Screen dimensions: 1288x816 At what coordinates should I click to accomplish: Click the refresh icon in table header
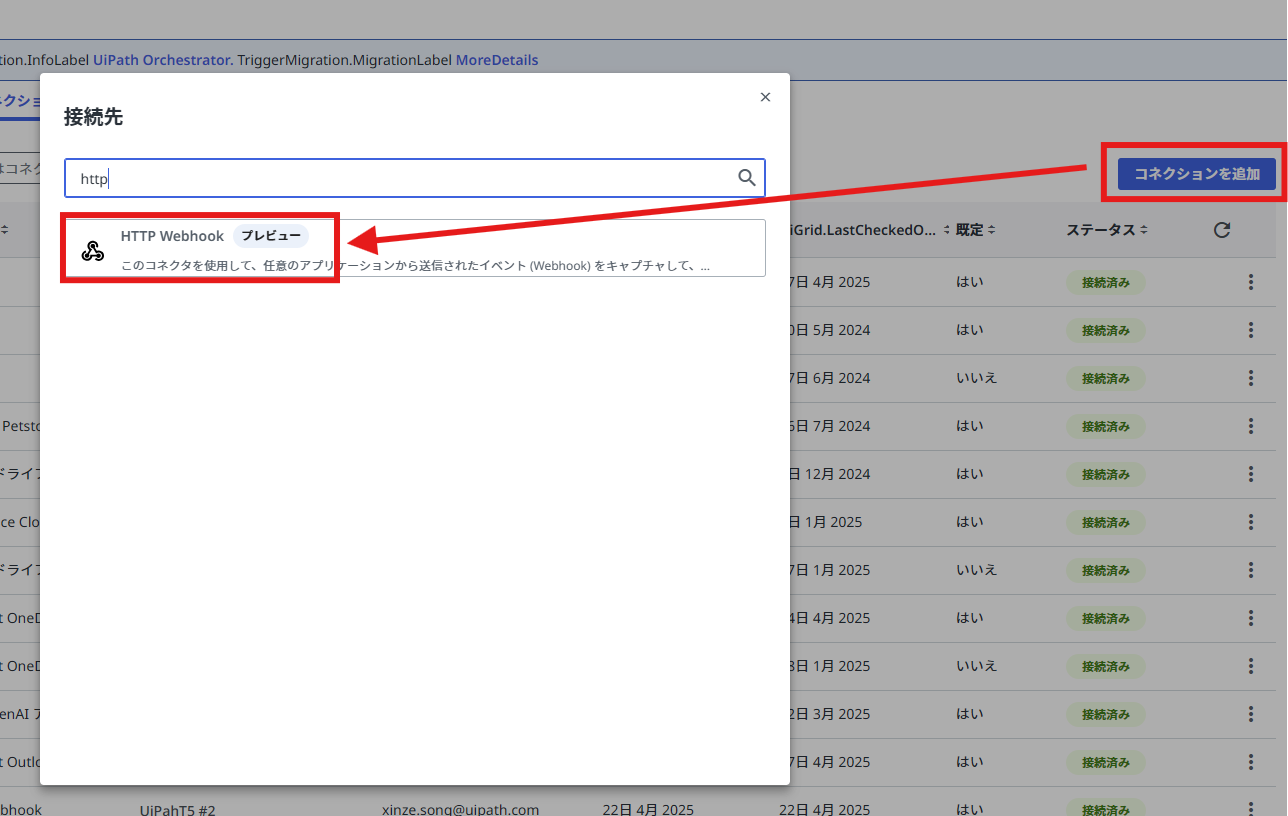pos(1221,230)
